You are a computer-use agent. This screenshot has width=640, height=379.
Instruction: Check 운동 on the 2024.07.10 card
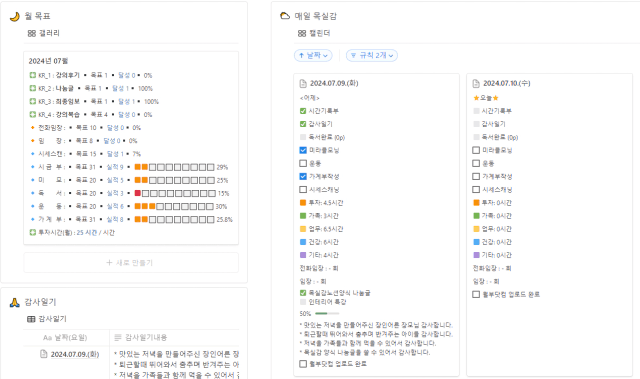[x=476, y=163]
